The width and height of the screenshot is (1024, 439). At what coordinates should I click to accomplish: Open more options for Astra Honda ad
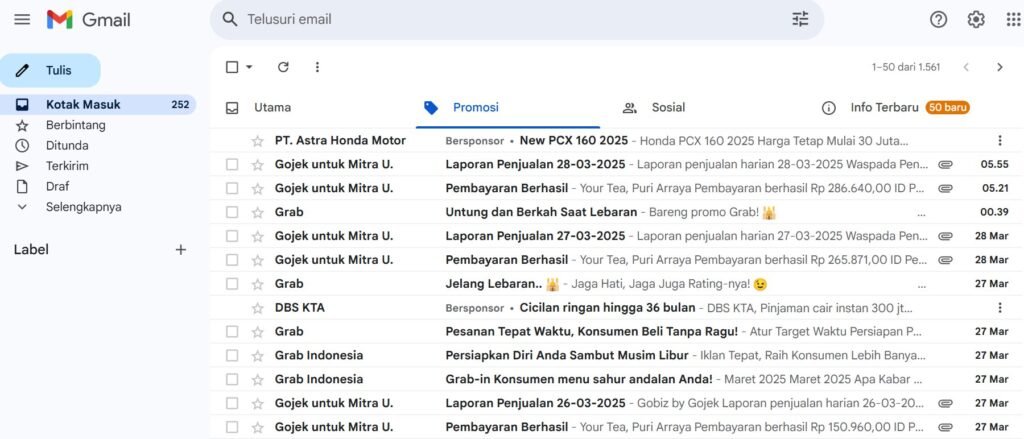[x=999, y=140]
